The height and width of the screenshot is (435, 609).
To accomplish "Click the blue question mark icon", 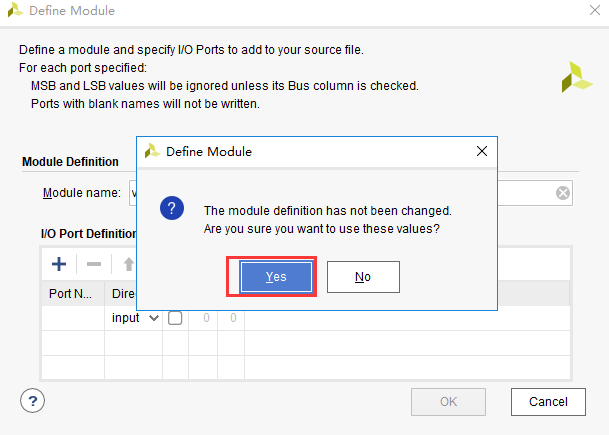I will (172, 209).
